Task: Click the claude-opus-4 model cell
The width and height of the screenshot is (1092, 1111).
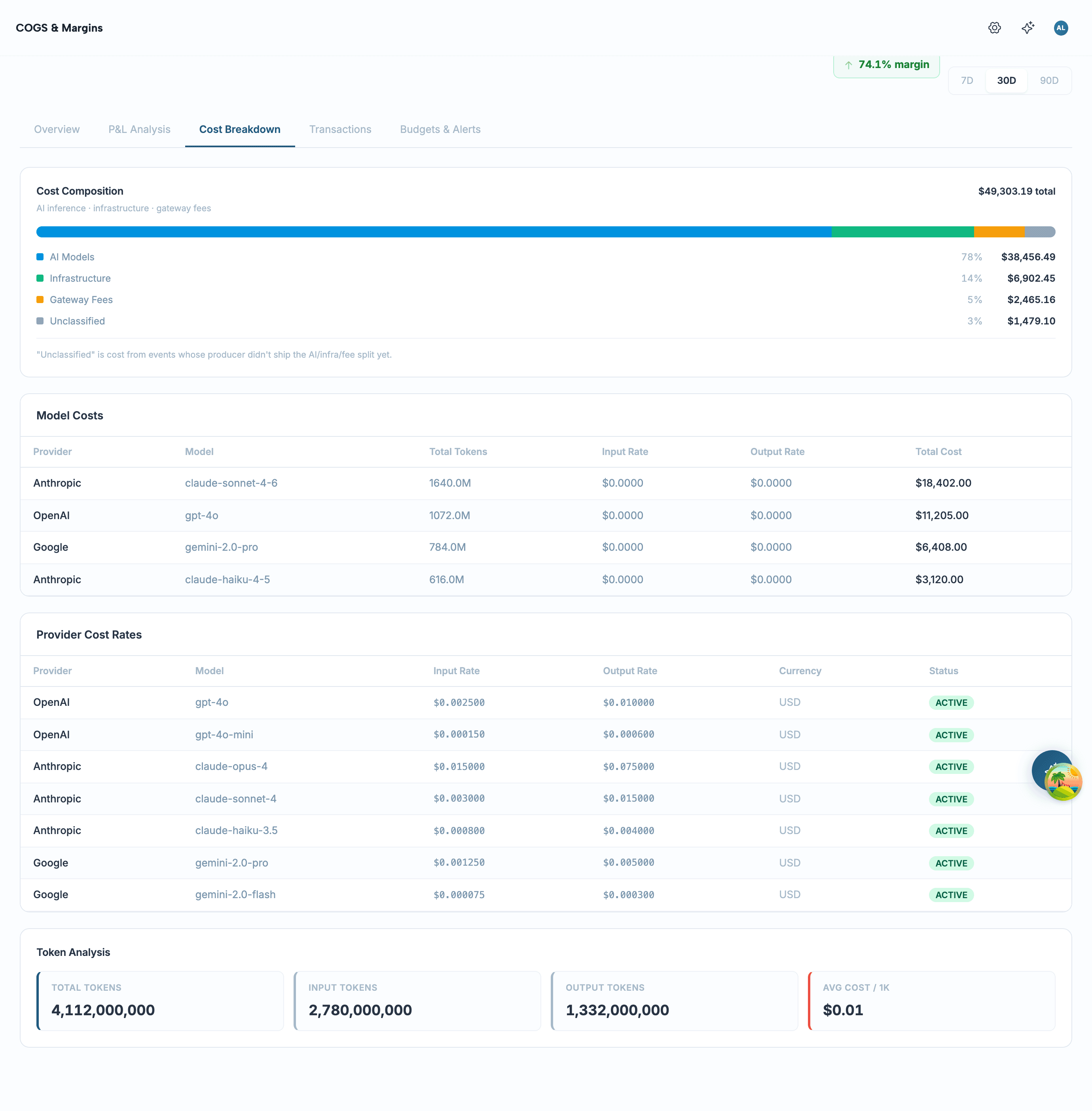Action: [x=231, y=766]
